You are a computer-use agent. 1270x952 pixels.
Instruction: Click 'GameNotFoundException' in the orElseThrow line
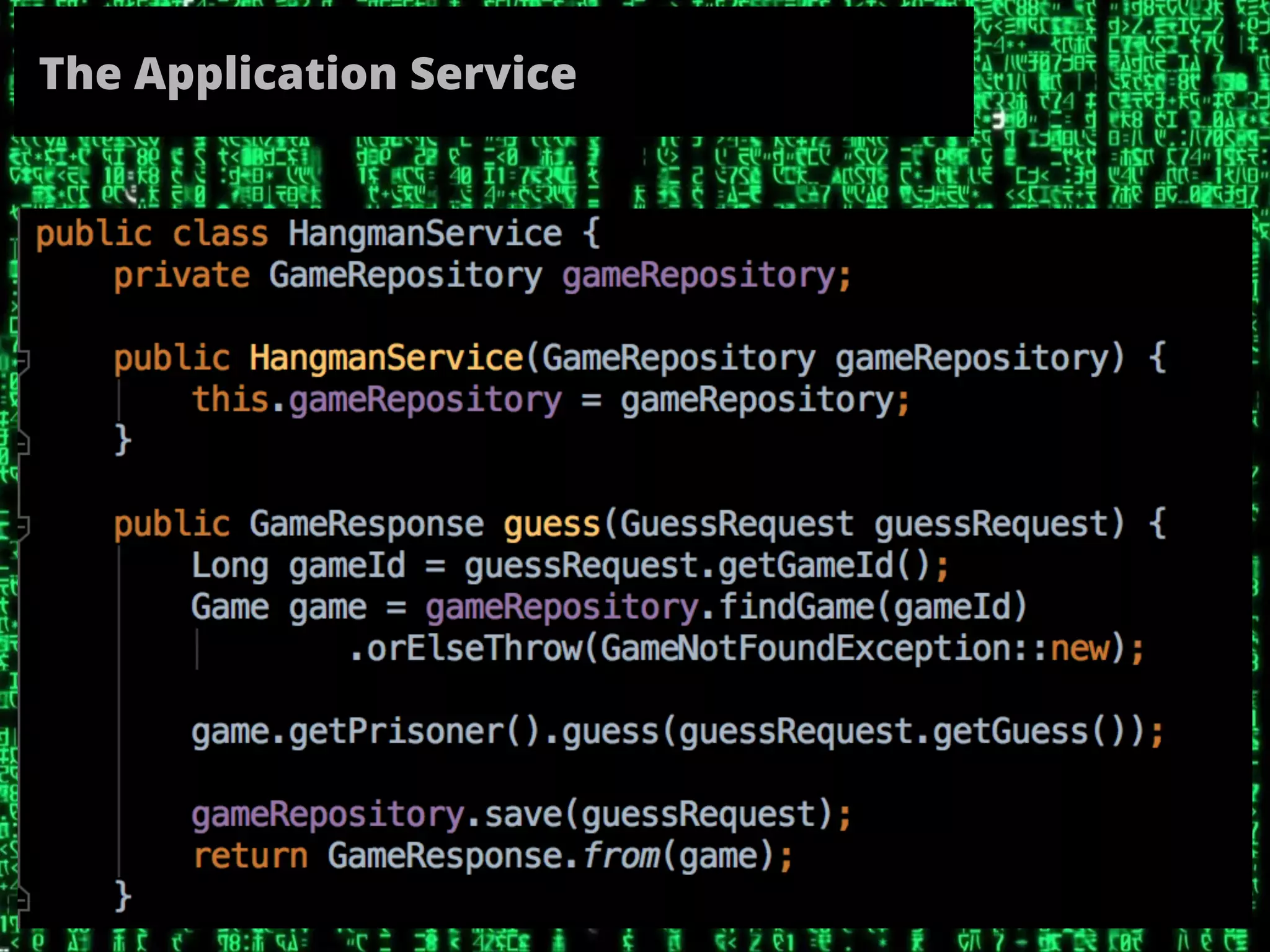pos(806,649)
